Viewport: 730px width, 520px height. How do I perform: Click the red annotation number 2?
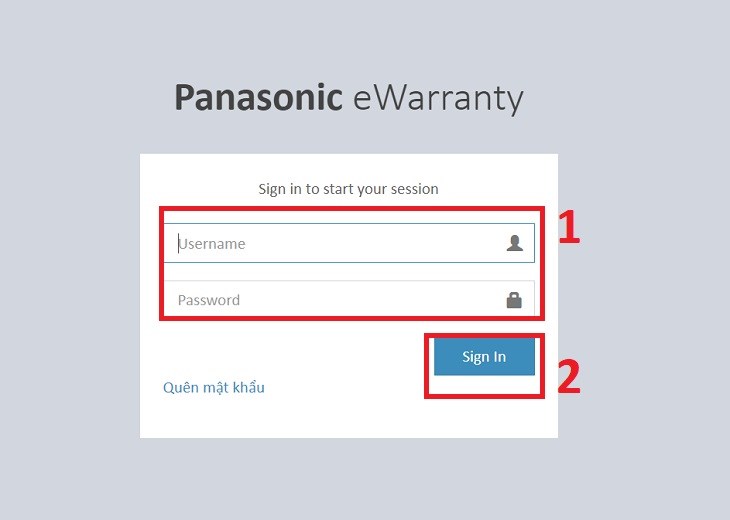coord(568,376)
